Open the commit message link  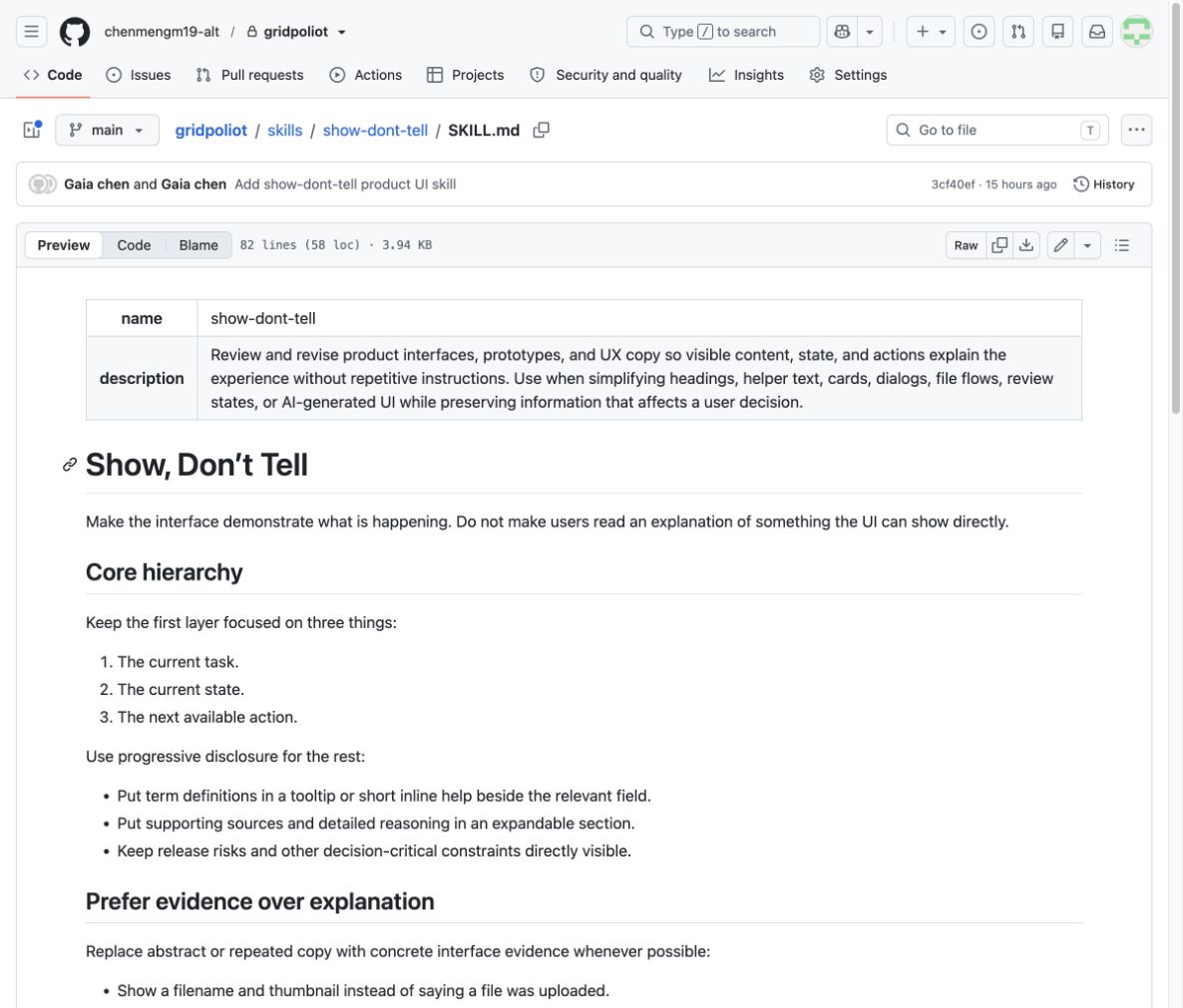pyautogui.click(x=345, y=184)
